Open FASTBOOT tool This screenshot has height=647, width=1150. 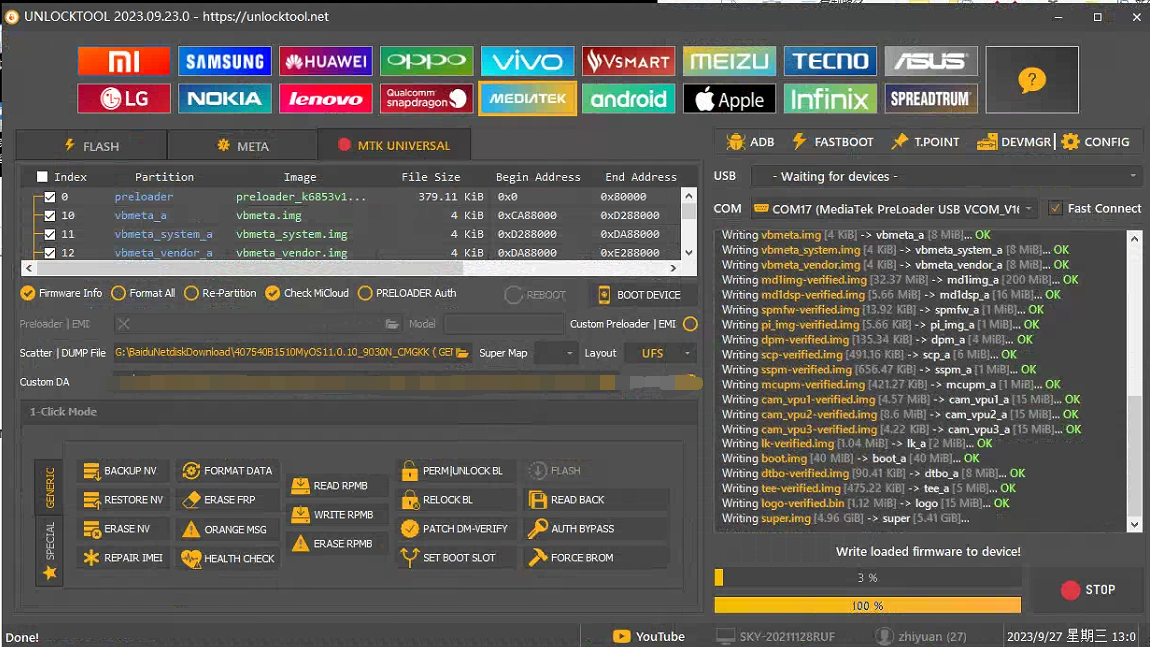(832, 142)
